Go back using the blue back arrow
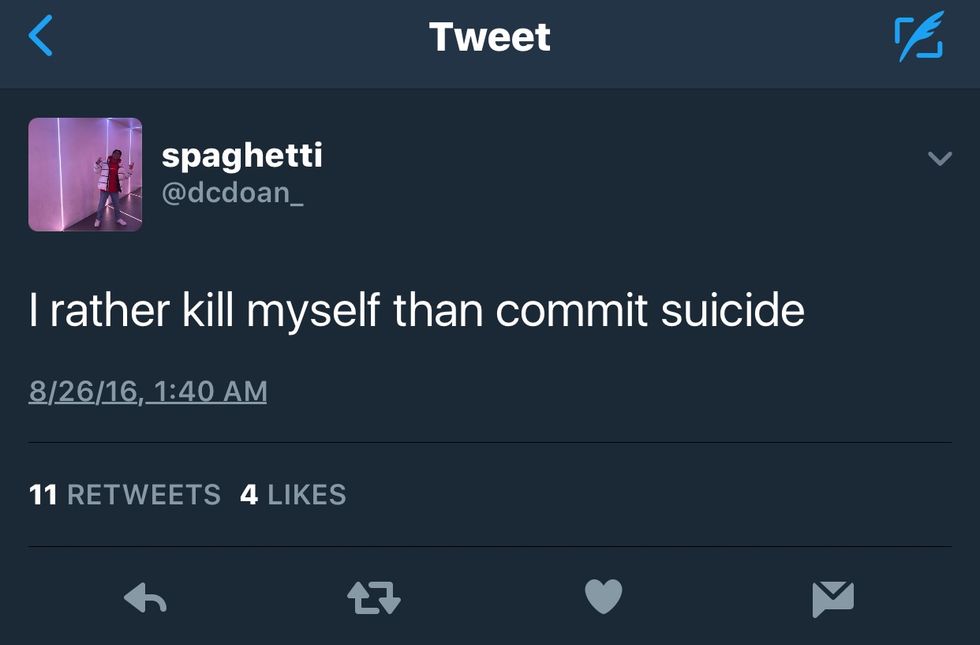 point(42,37)
